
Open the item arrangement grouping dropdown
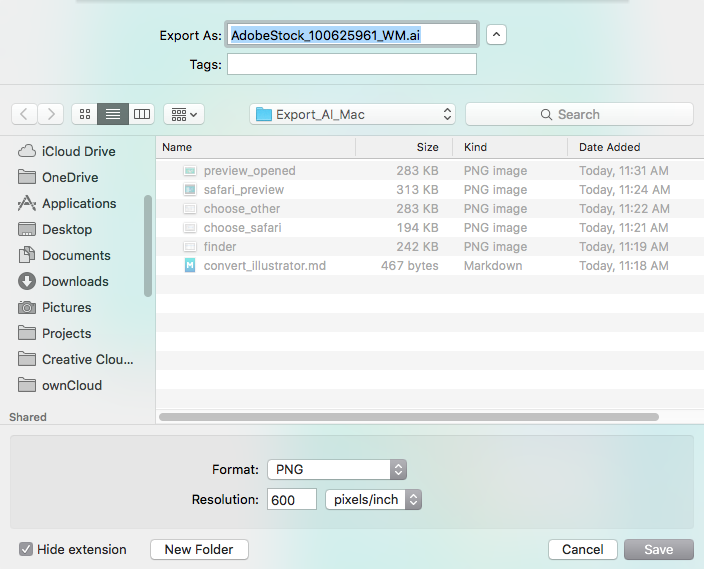pyautogui.click(x=184, y=114)
